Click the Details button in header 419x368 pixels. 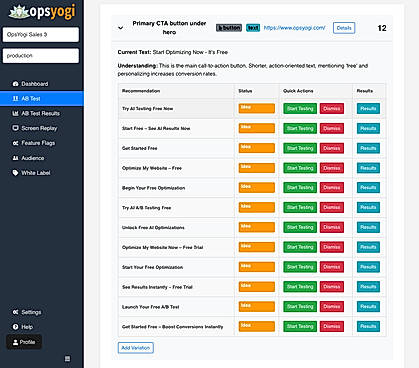pos(344,28)
